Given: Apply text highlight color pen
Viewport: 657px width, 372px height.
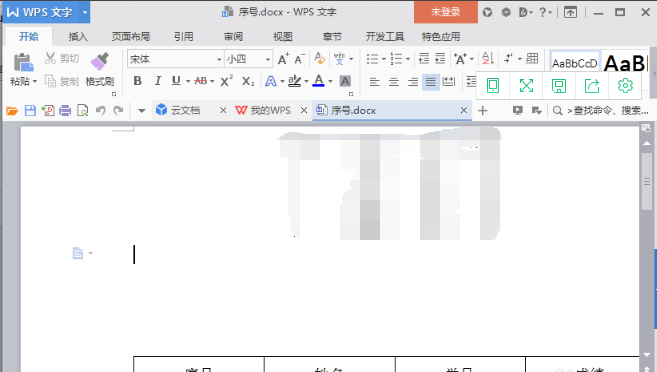Looking at the screenshot, I should 295,80.
